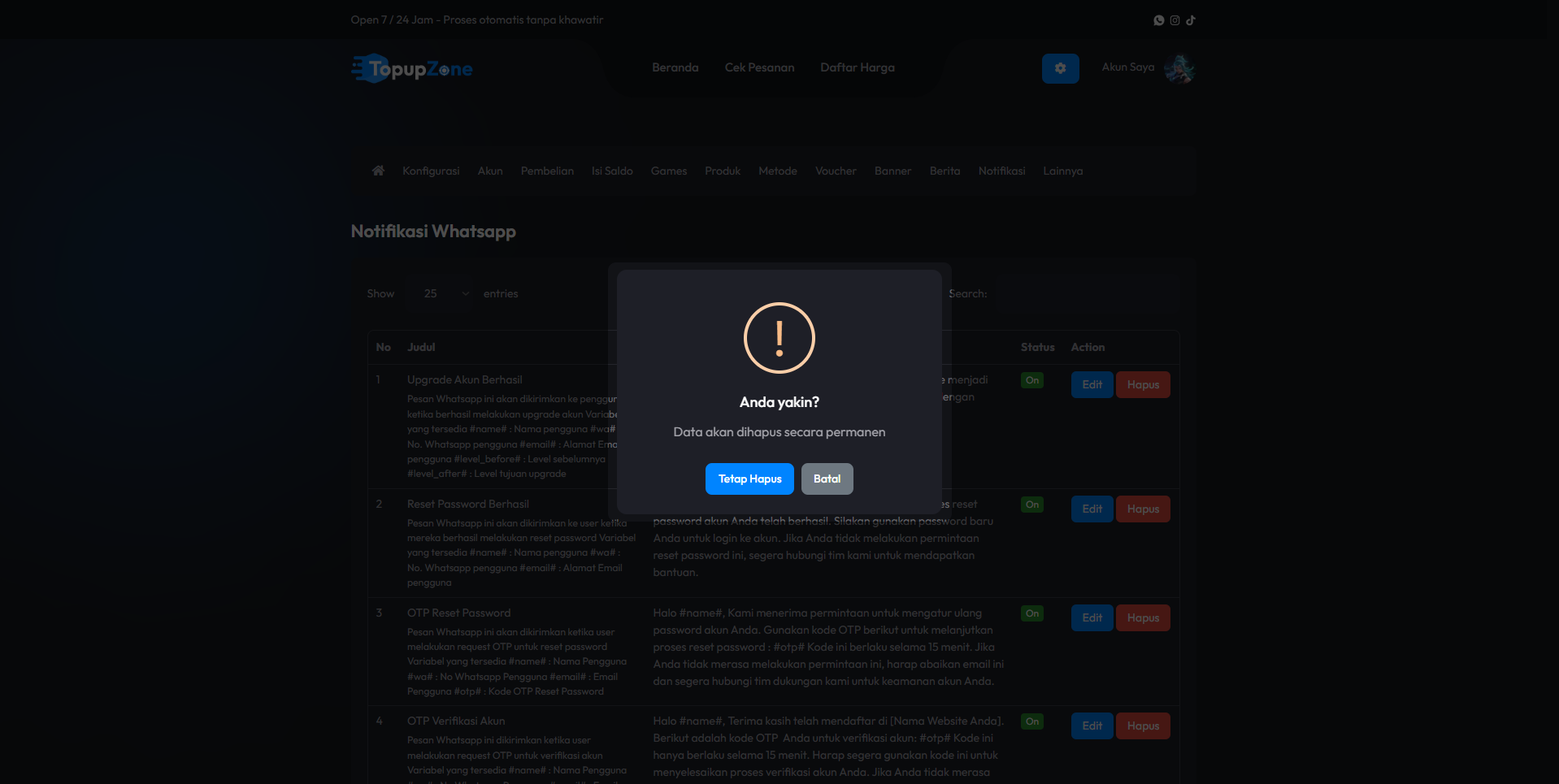Toggle On status for Upgrade Akun Berhasil

pos(1032,380)
